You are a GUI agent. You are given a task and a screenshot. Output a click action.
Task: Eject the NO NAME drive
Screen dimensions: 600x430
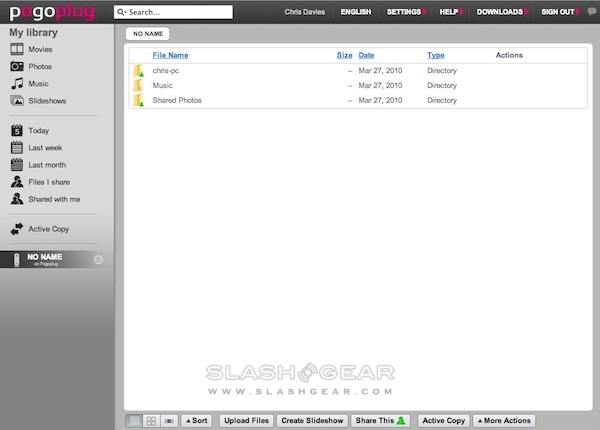[x=98, y=259]
